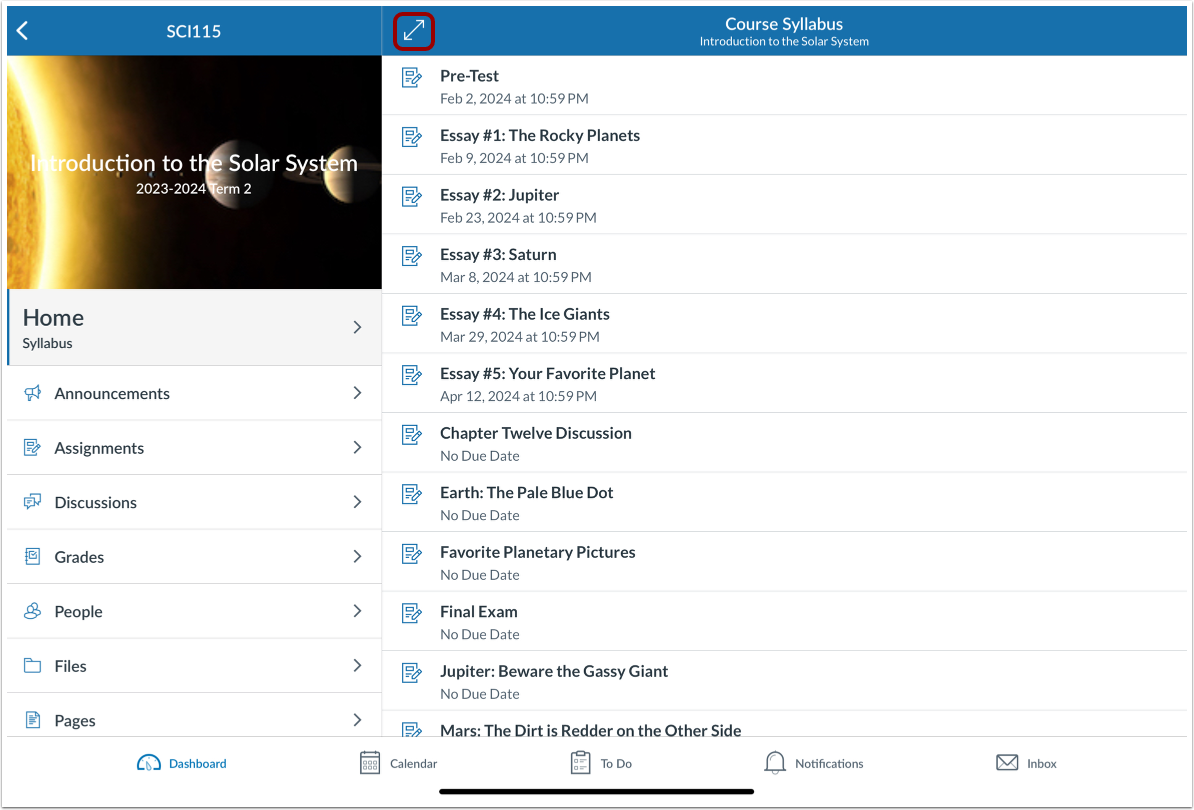The image size is (1194, 810).
Task: Open the Grades section via its chevron
Action: tap(357, 556)
